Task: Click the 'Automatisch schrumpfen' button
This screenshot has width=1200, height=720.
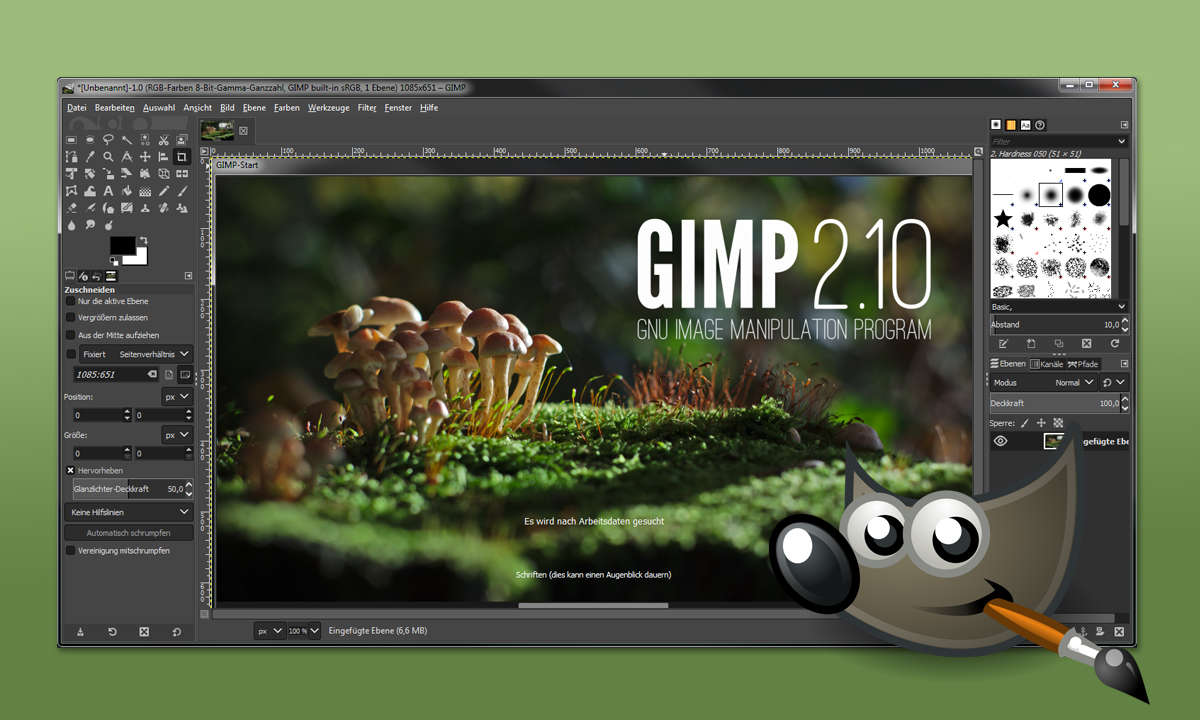Action: pos(128,533)
